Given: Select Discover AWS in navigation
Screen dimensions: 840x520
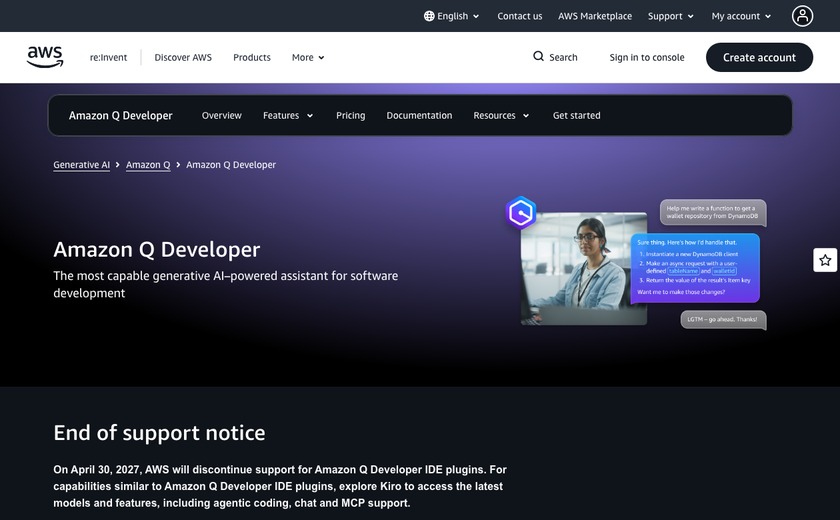Looking at the screenshot, I should coord(183,57).
